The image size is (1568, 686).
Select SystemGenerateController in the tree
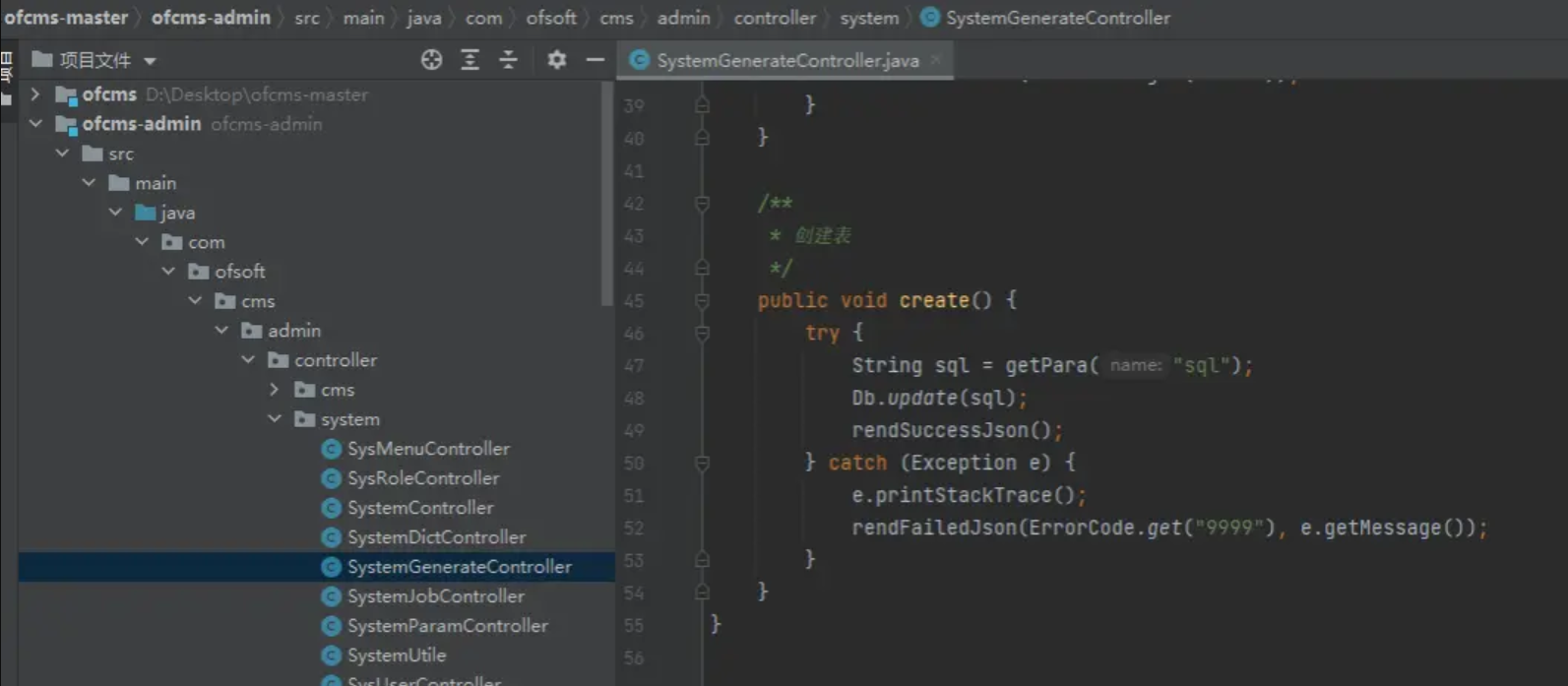(x=459, y=567)
